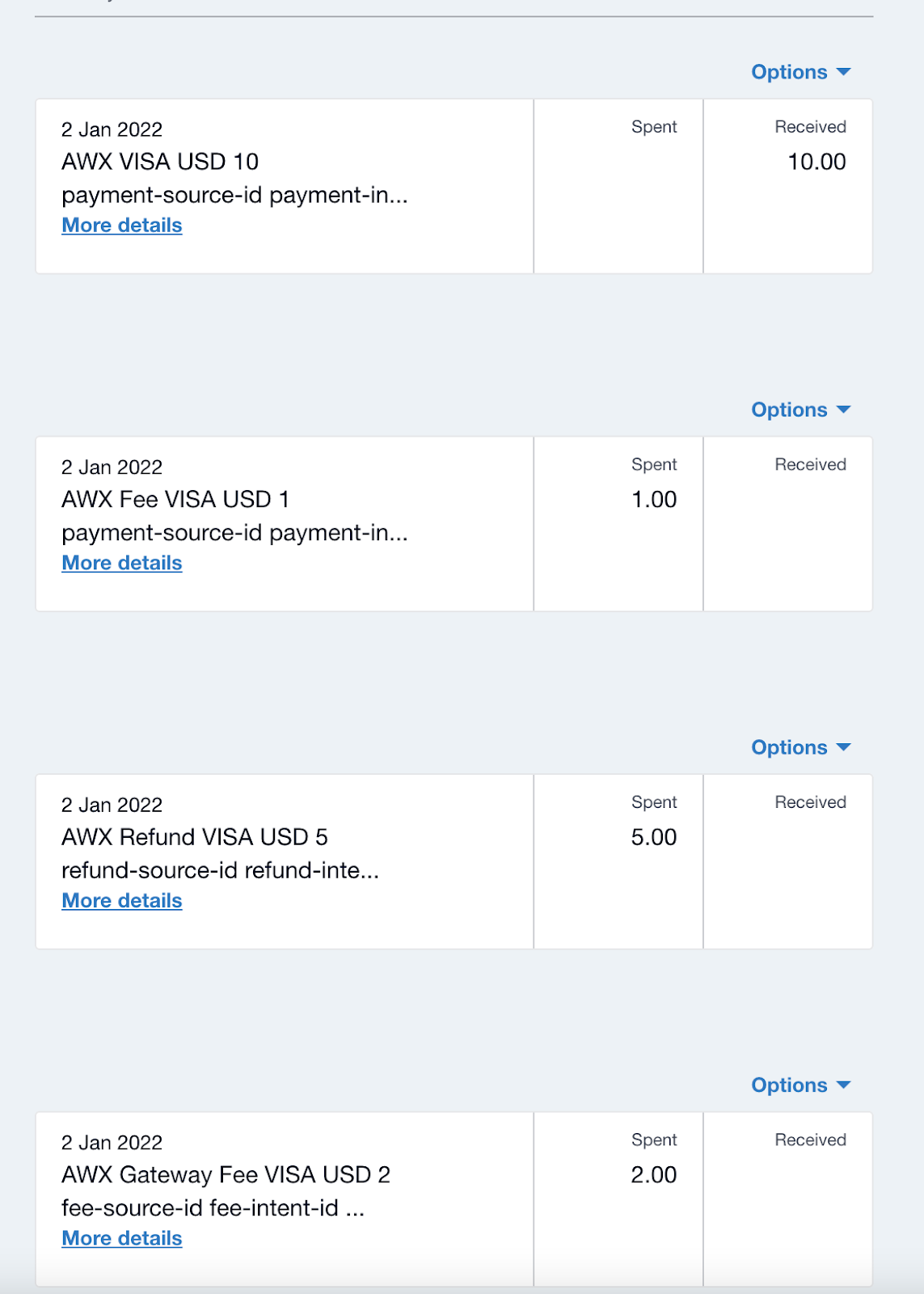Expand Options above AWX Refund VISA USD 5
The height and width of the screenshot is (1294, 924).
tap(800, 747)
